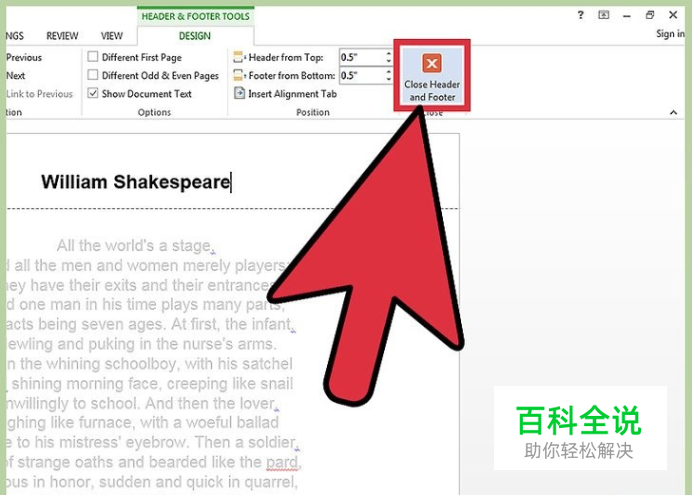The image size is (692, 495).
Task: Minimize the Word window
Action: [627, 16]
